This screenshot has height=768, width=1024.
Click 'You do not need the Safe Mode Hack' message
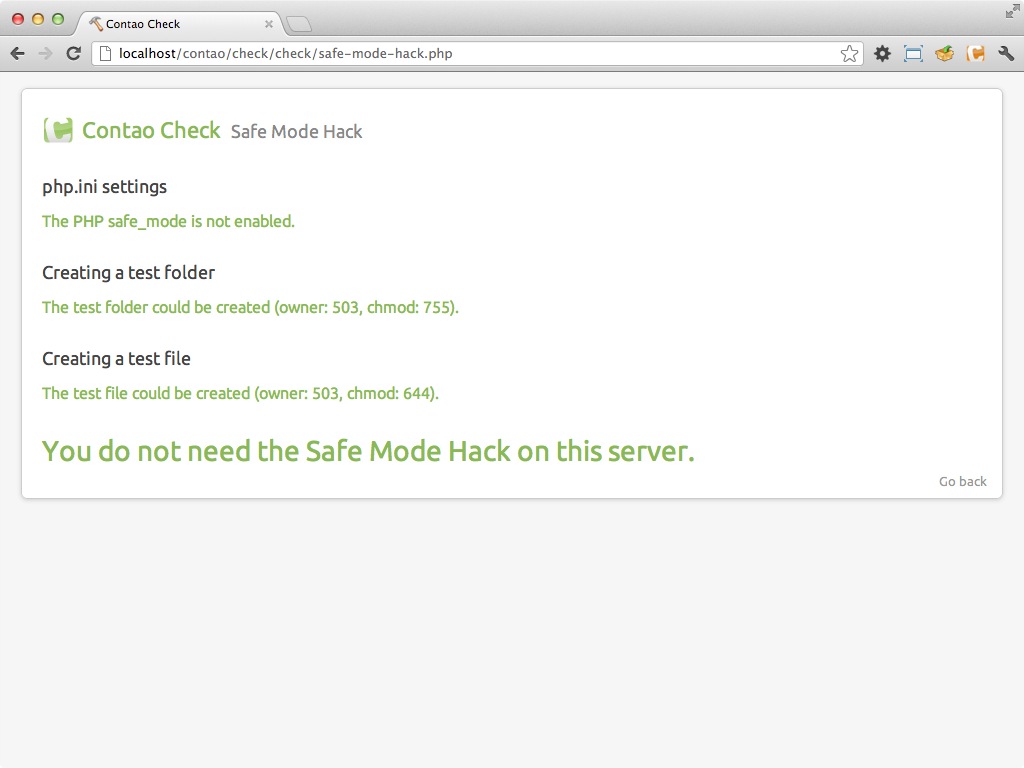(368, 451)
